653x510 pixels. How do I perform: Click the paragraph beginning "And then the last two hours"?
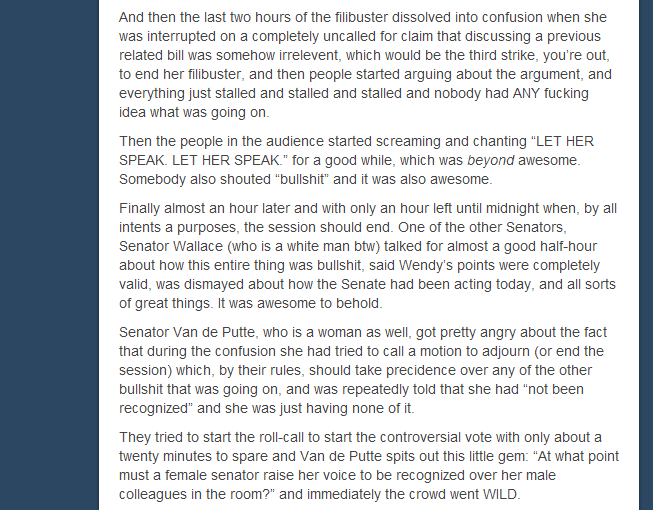(x=365, y=65)
